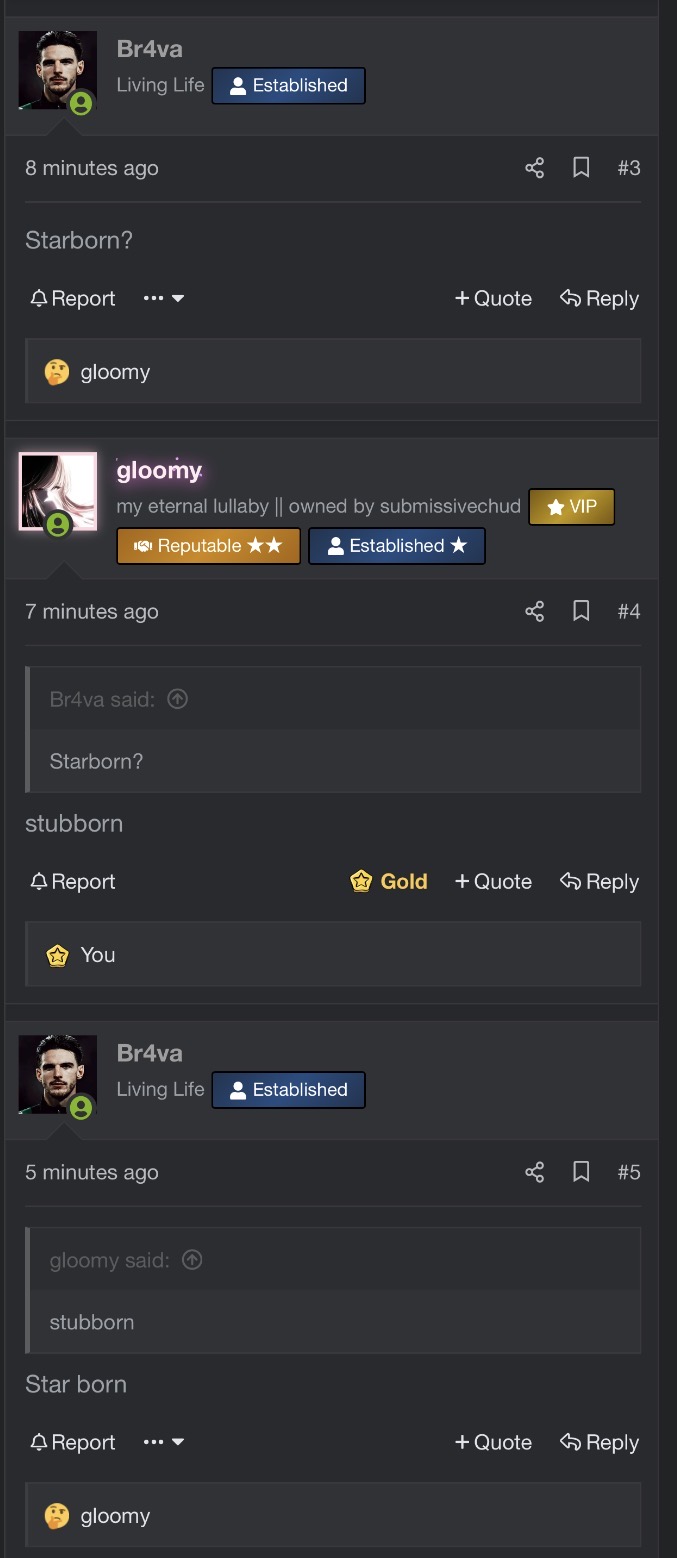This screenshot has height=1558, width=677.
Task: Reply to post #5
Action: [599, 1442]
